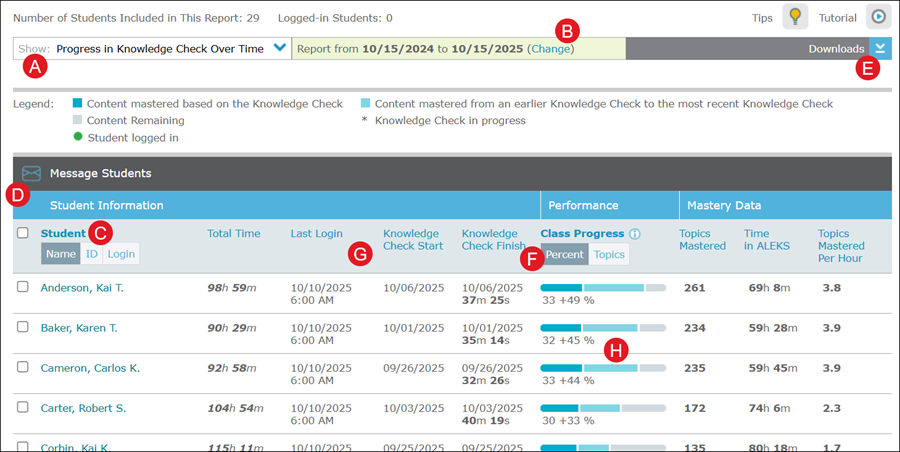Screen dimensions: 900x452
Task: Open the Tutorial play icon
Action: click(x=878, y=17)
